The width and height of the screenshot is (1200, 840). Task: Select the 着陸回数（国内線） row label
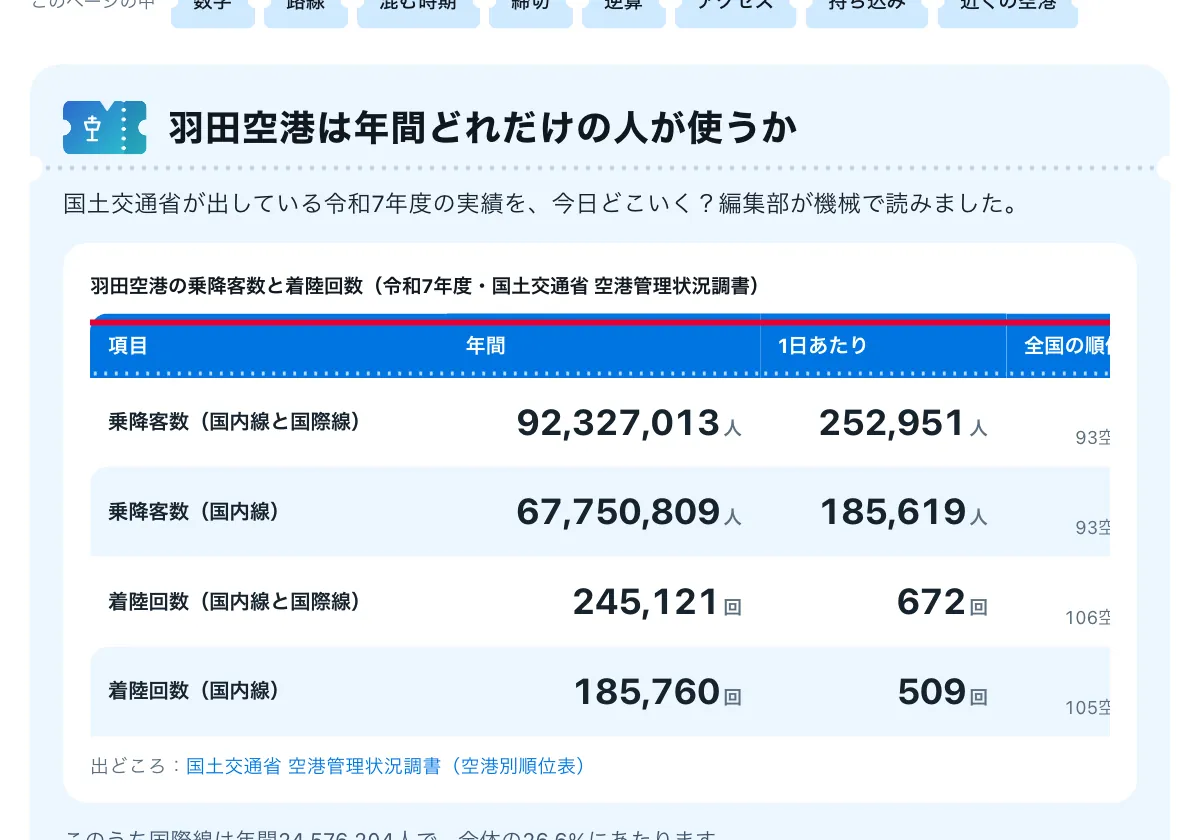194,691
